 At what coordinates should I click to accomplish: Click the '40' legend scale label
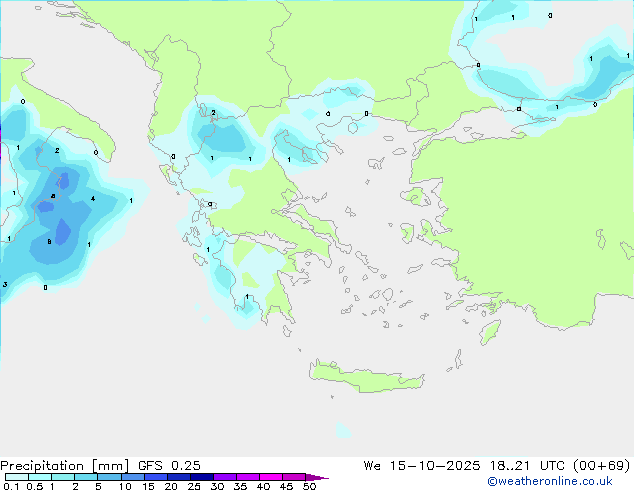[x=263, y=486]
